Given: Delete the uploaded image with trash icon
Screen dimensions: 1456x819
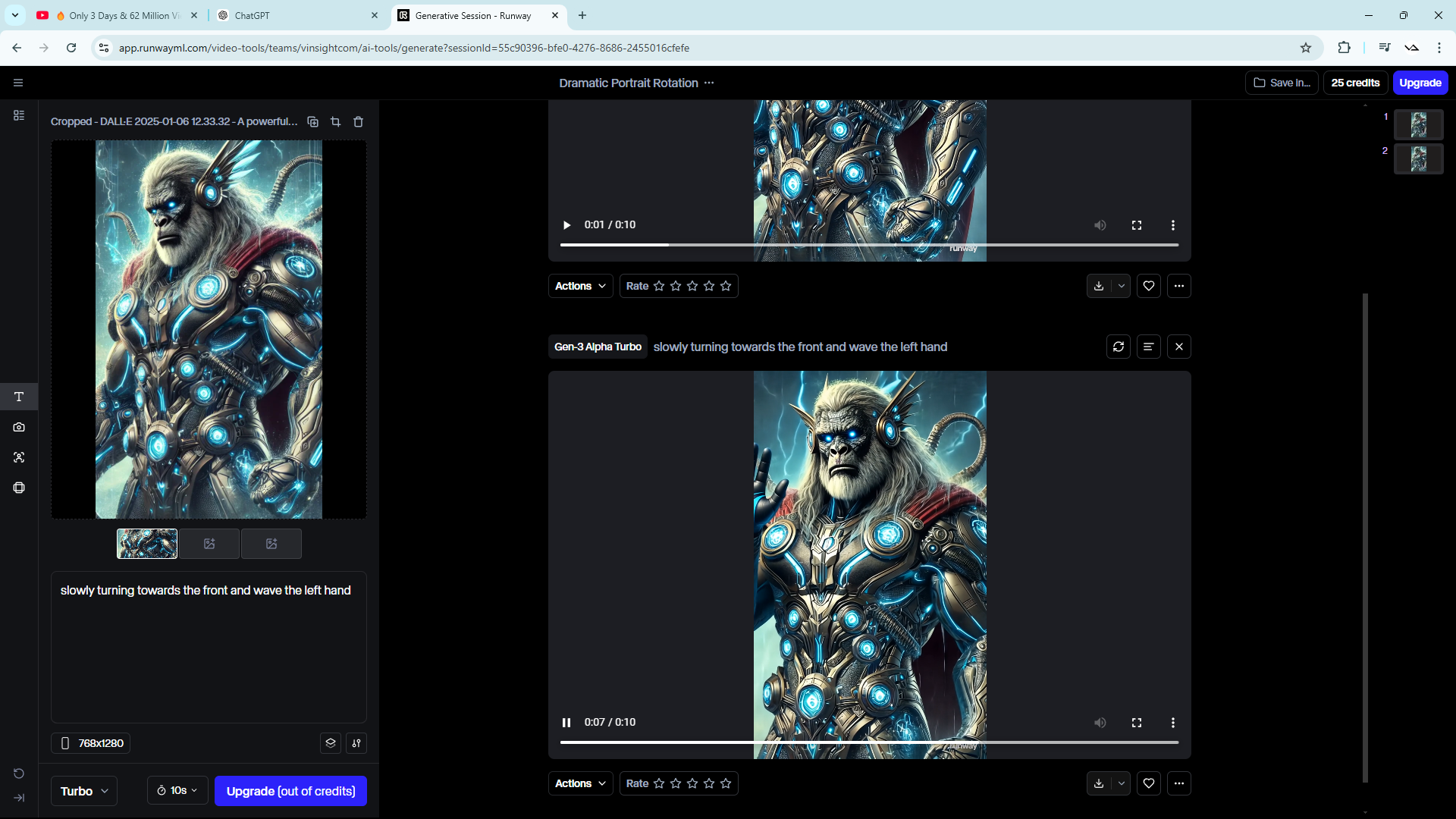Looking at the screenshot, I should [x=359, y=121].
